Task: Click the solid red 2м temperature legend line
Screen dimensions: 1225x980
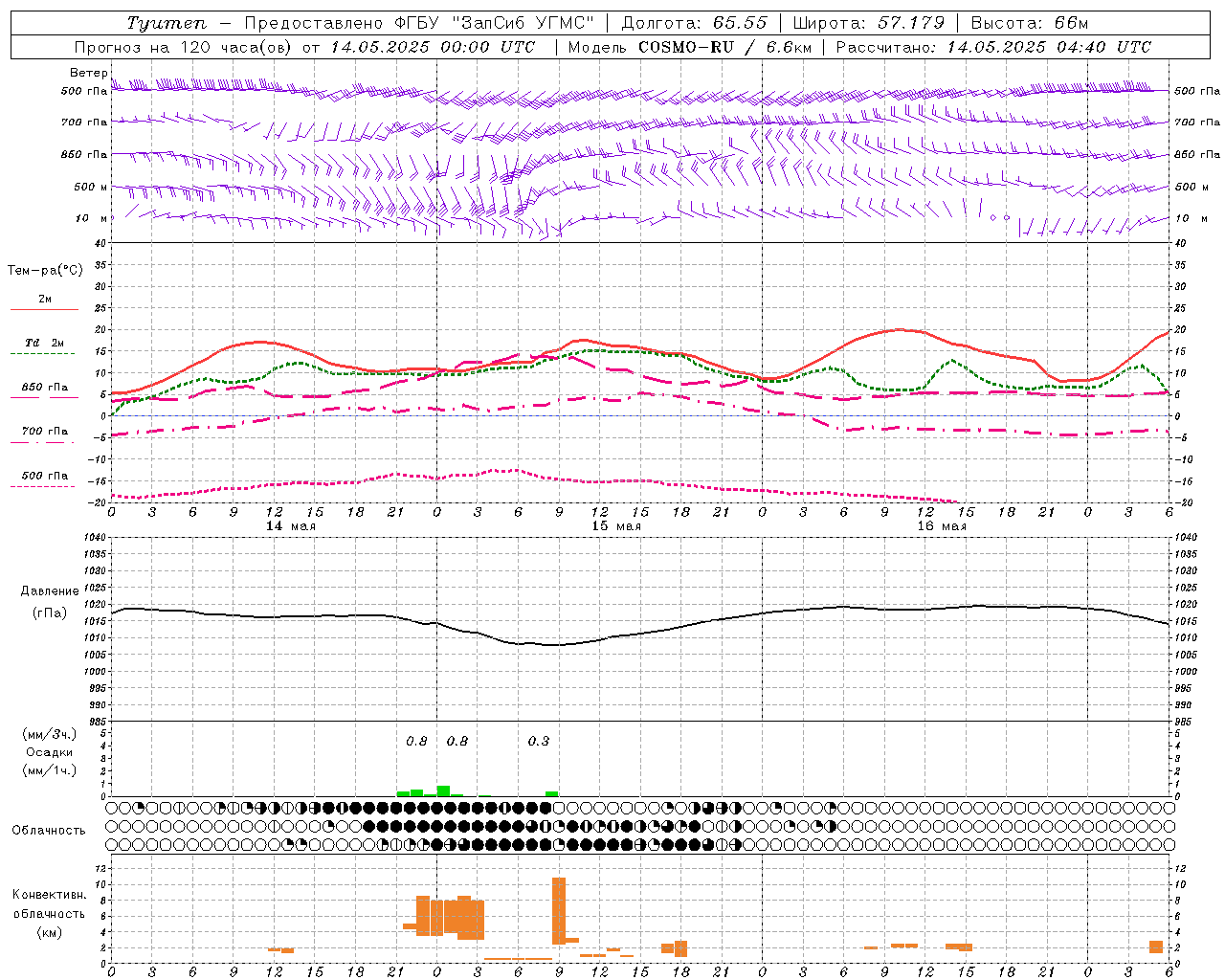Action: pos(44,310)
